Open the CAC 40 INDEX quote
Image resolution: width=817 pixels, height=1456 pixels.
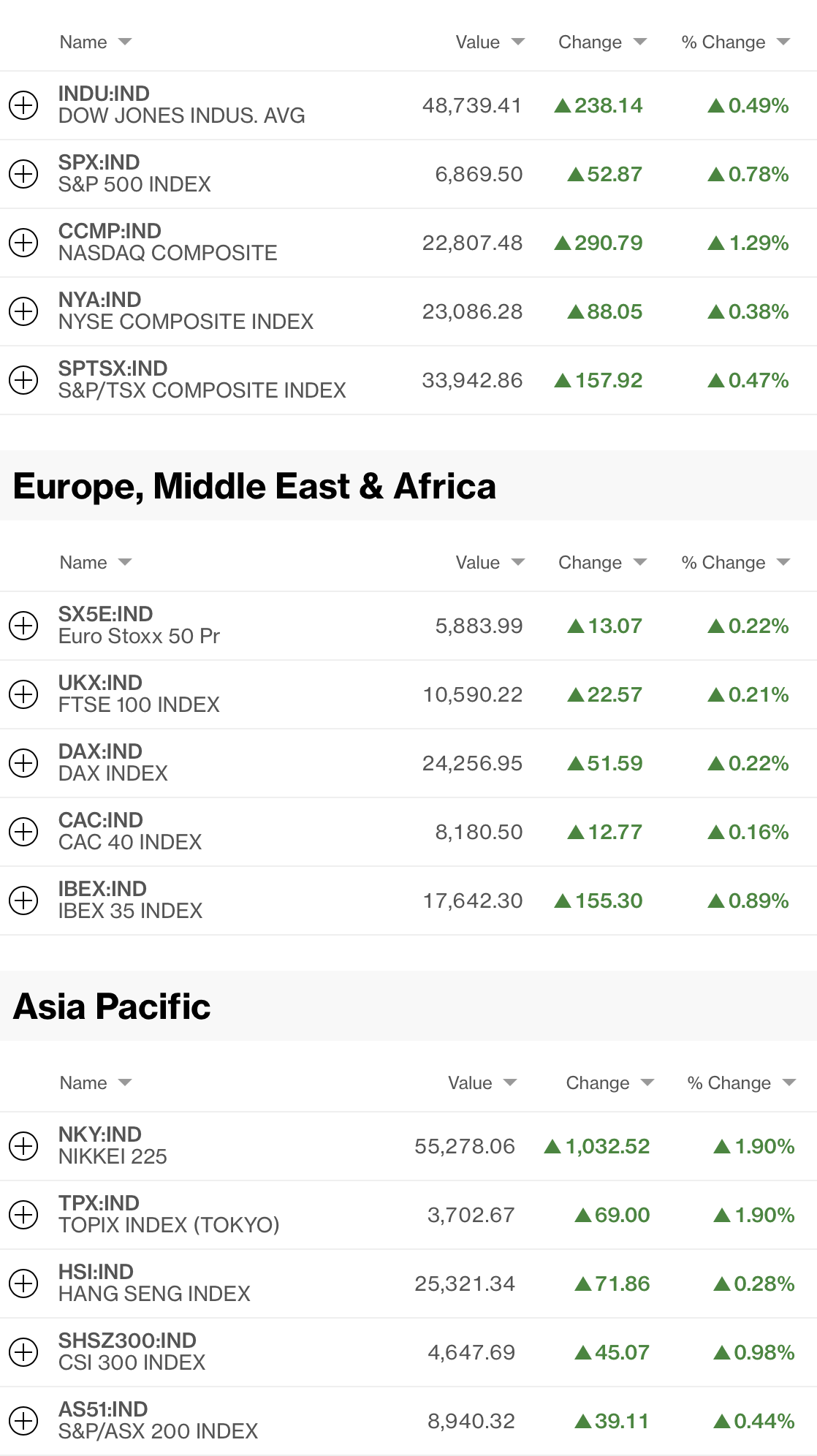point(130,842)
